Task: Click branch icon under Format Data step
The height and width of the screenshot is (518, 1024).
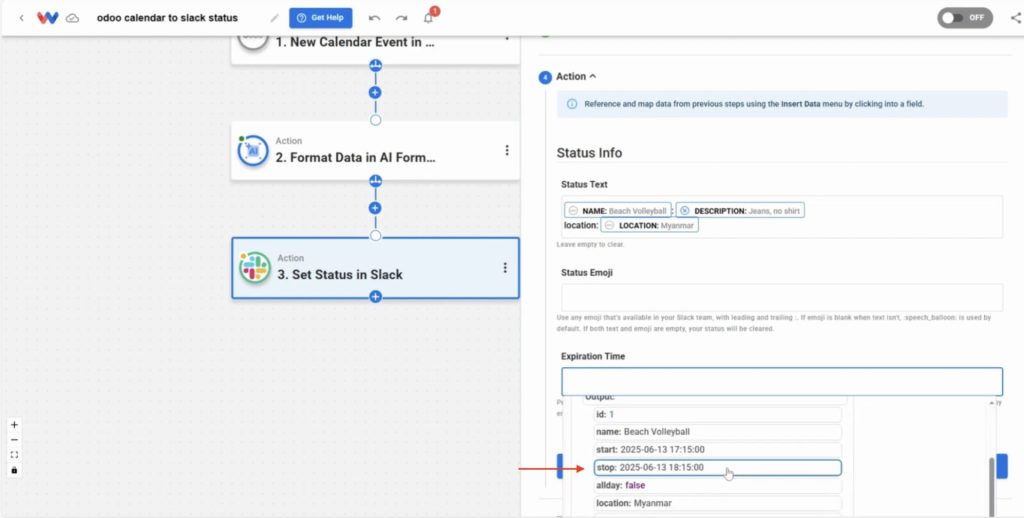Action: click(376, 181)
